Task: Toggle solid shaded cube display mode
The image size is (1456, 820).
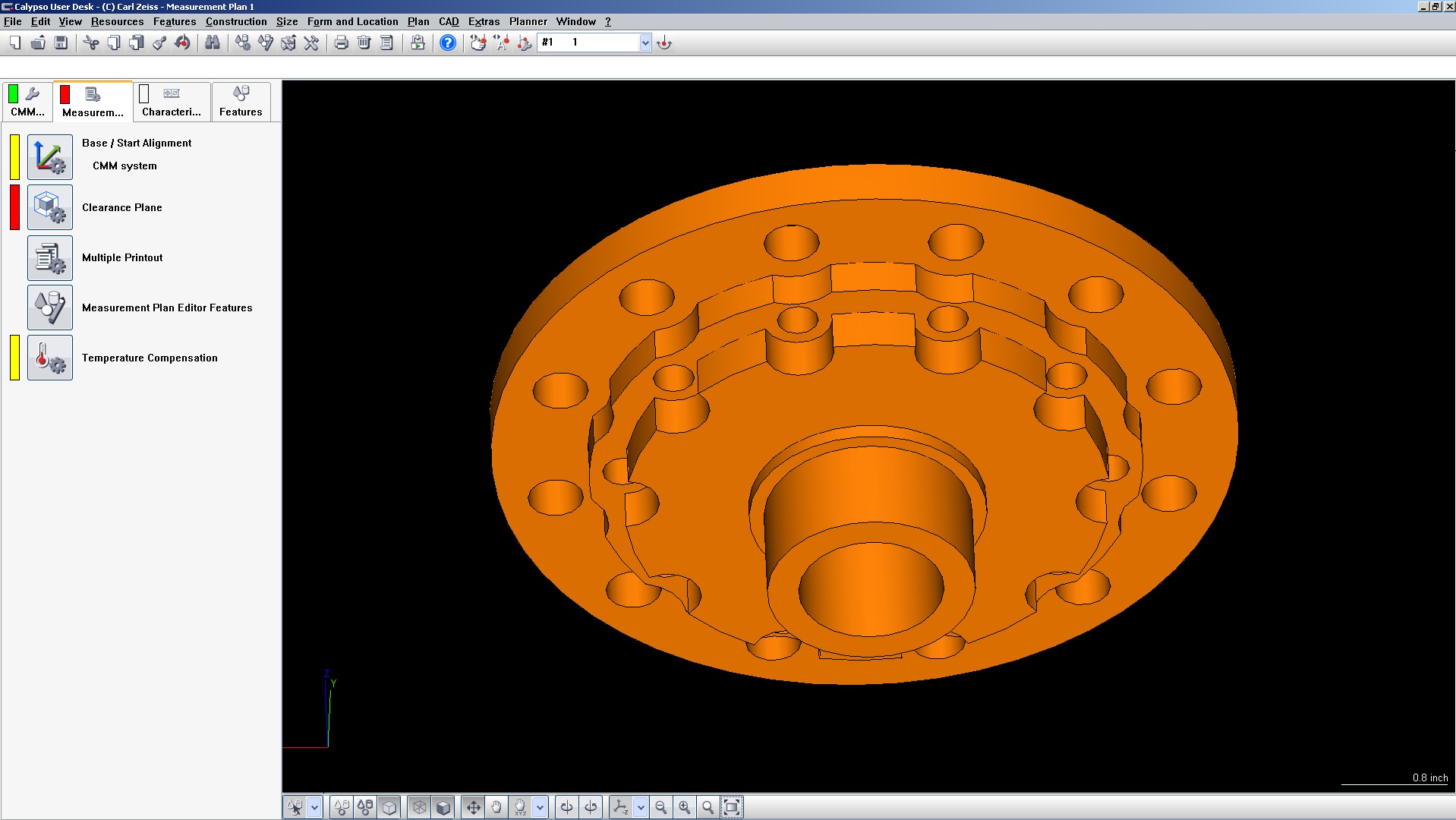Action: (443, 807)
